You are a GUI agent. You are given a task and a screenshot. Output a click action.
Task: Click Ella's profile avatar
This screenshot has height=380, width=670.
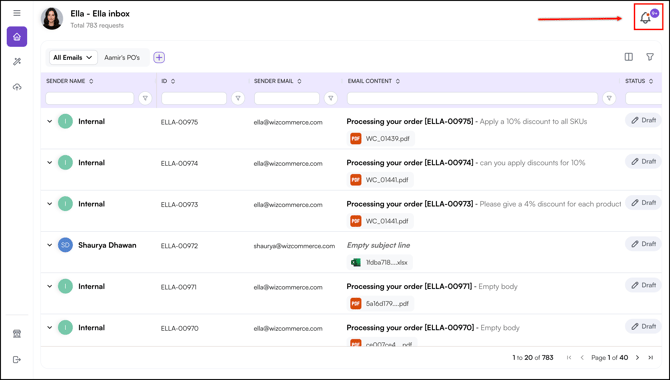52,18
